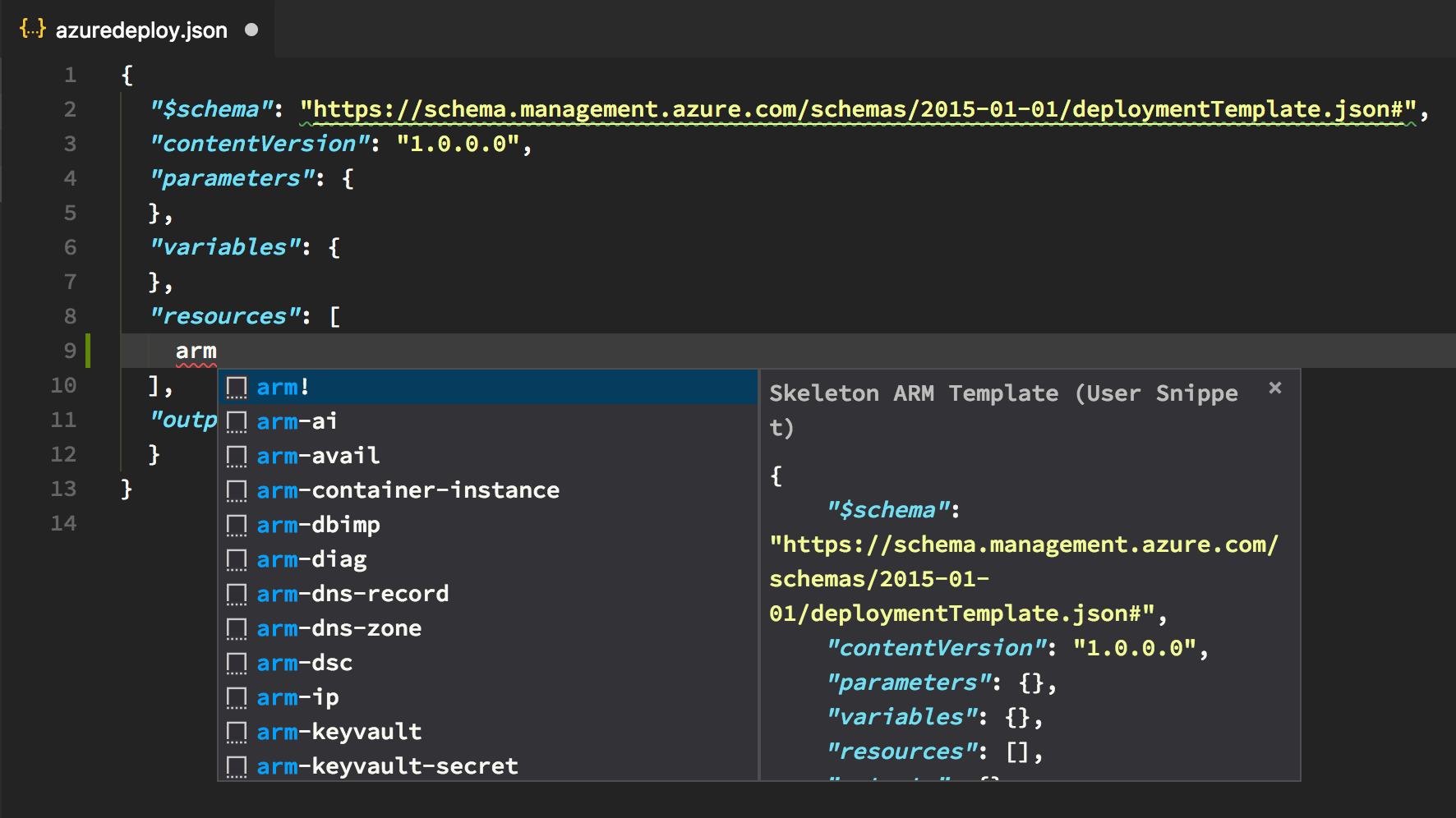Click line number 1 in the gutter

71,75
